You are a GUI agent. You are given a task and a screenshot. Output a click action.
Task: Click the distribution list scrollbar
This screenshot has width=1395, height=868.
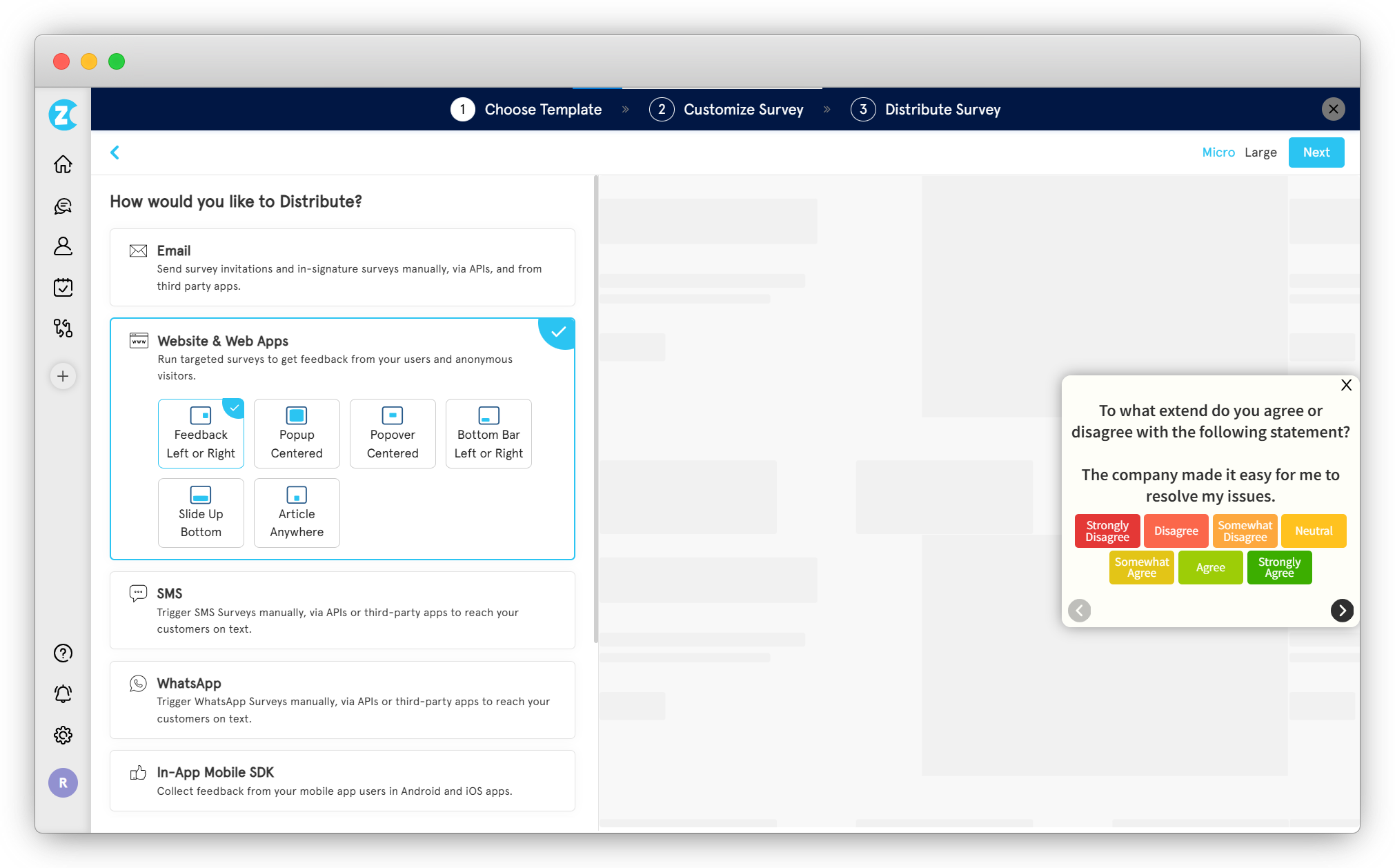point(595,410)
